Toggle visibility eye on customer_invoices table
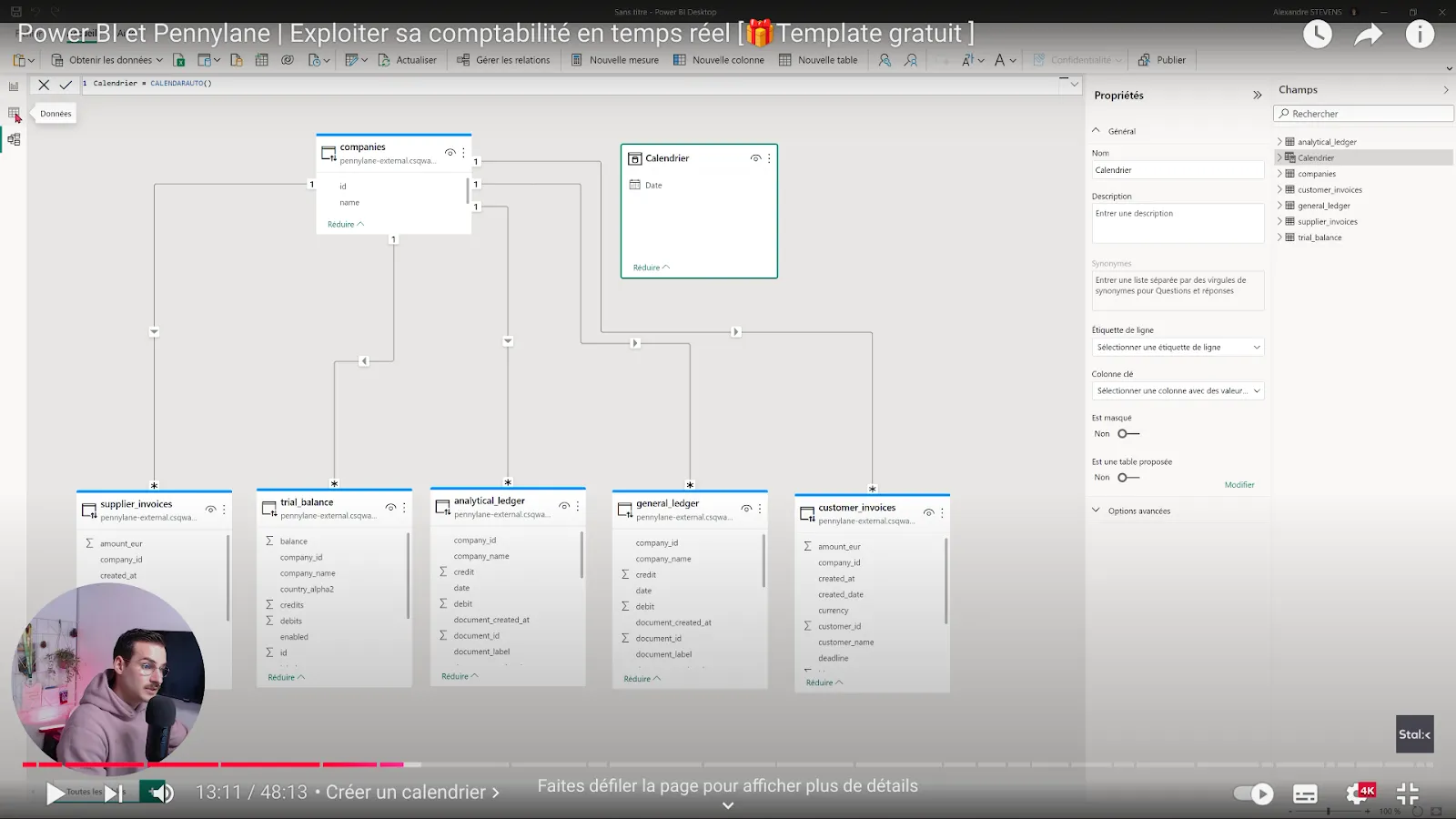 928,513
